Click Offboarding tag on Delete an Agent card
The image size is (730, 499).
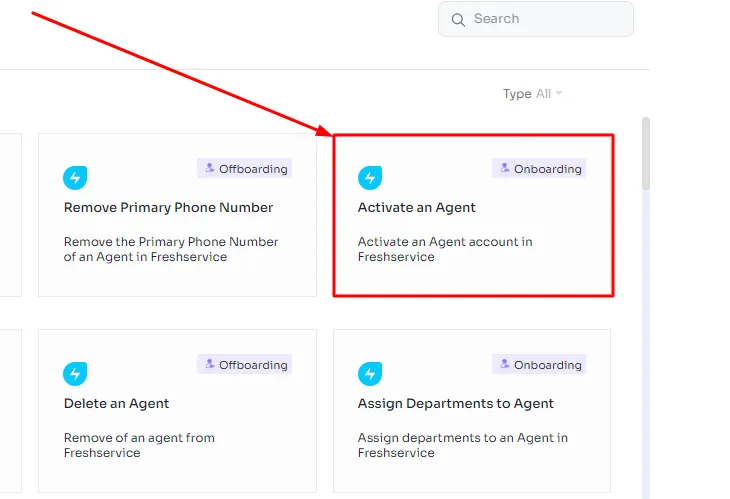pos(244,364)
